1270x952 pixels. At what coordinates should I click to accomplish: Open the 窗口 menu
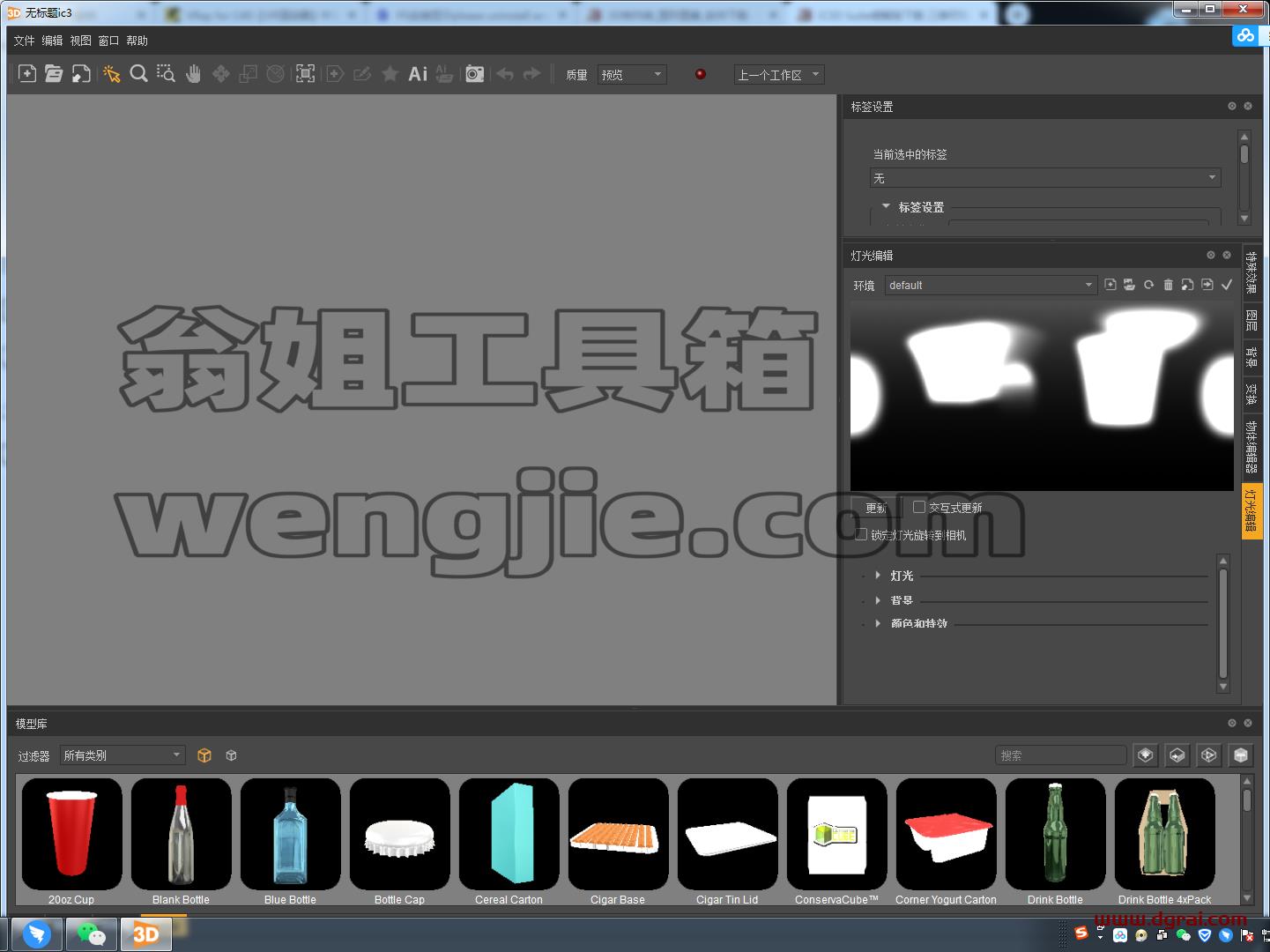[x=108, y=41]
